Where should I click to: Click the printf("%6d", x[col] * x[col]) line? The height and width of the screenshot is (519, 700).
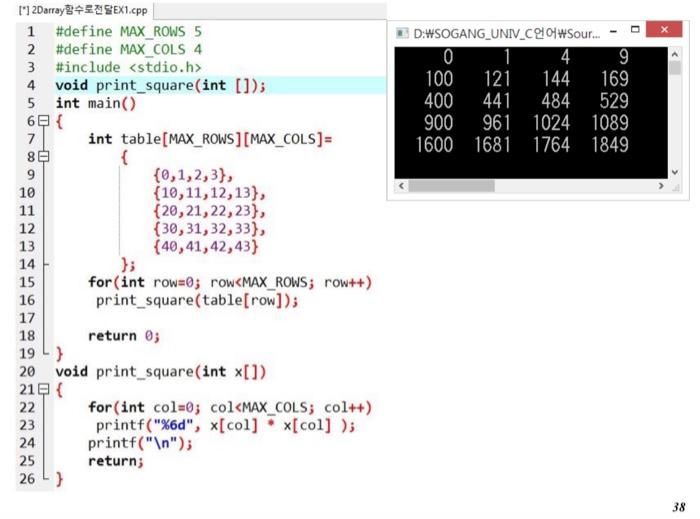click(225, 425)
